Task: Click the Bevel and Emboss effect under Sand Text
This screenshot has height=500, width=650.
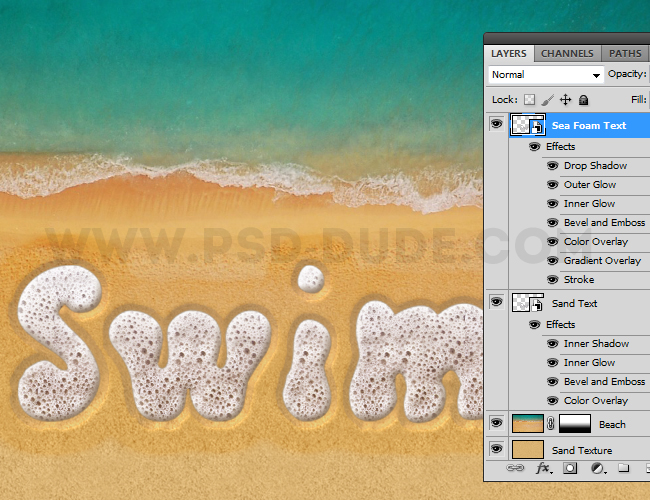Action: tap(604, 382)
